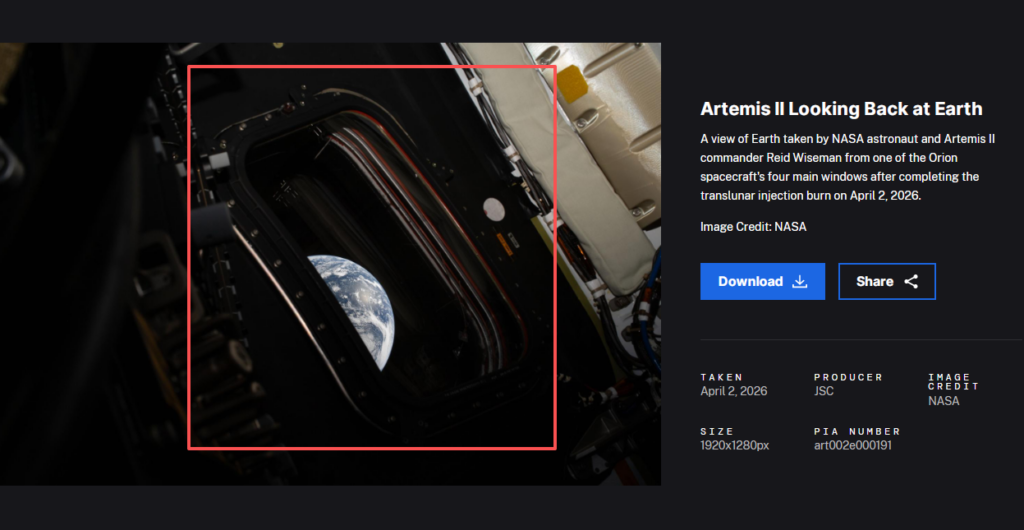
Task: Click the Image Credit: NASA line
Action: pyautogui.click(x=753, y=227)
